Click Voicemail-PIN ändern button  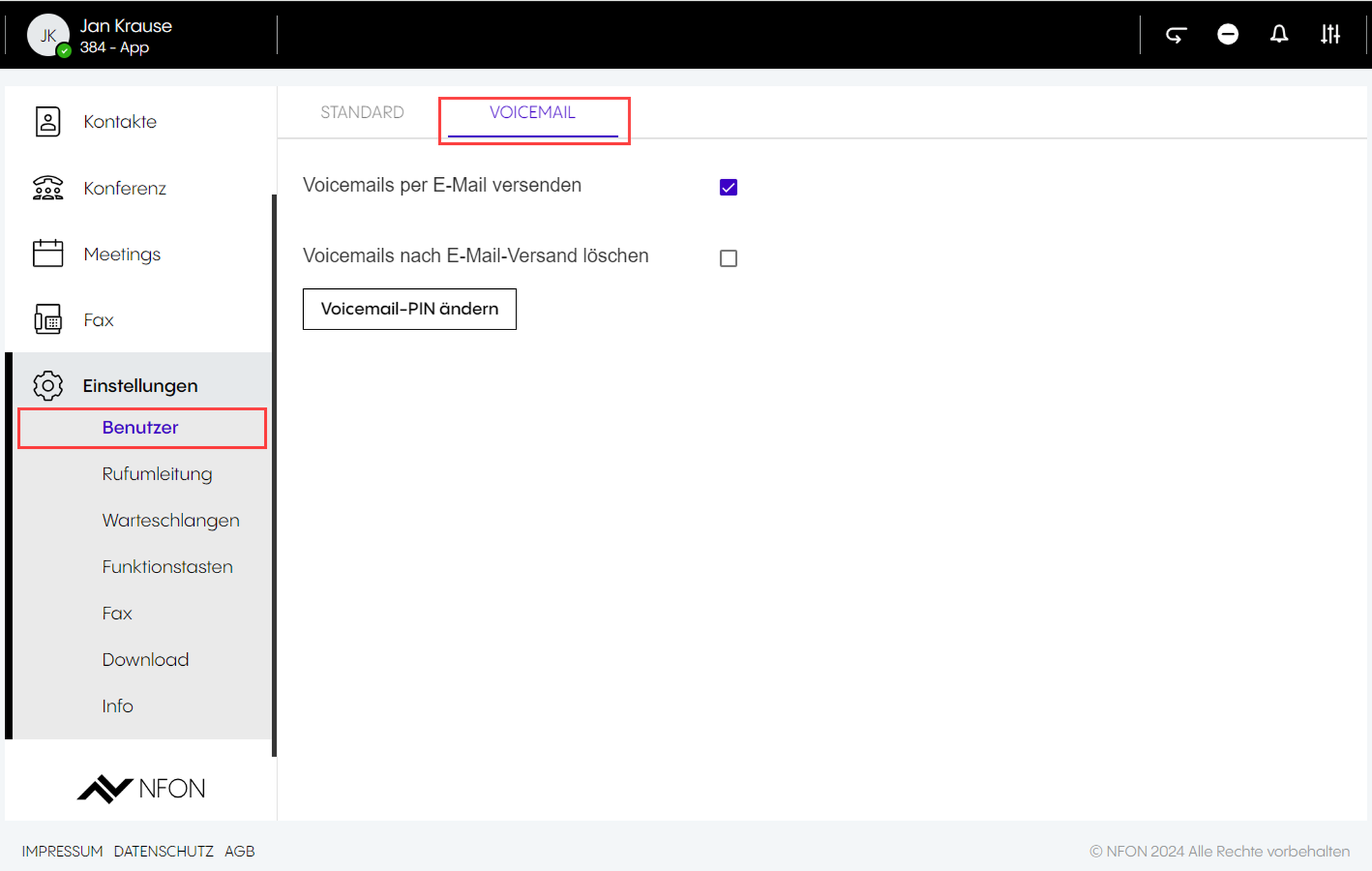pyautogui.click(x=410, y=310)
